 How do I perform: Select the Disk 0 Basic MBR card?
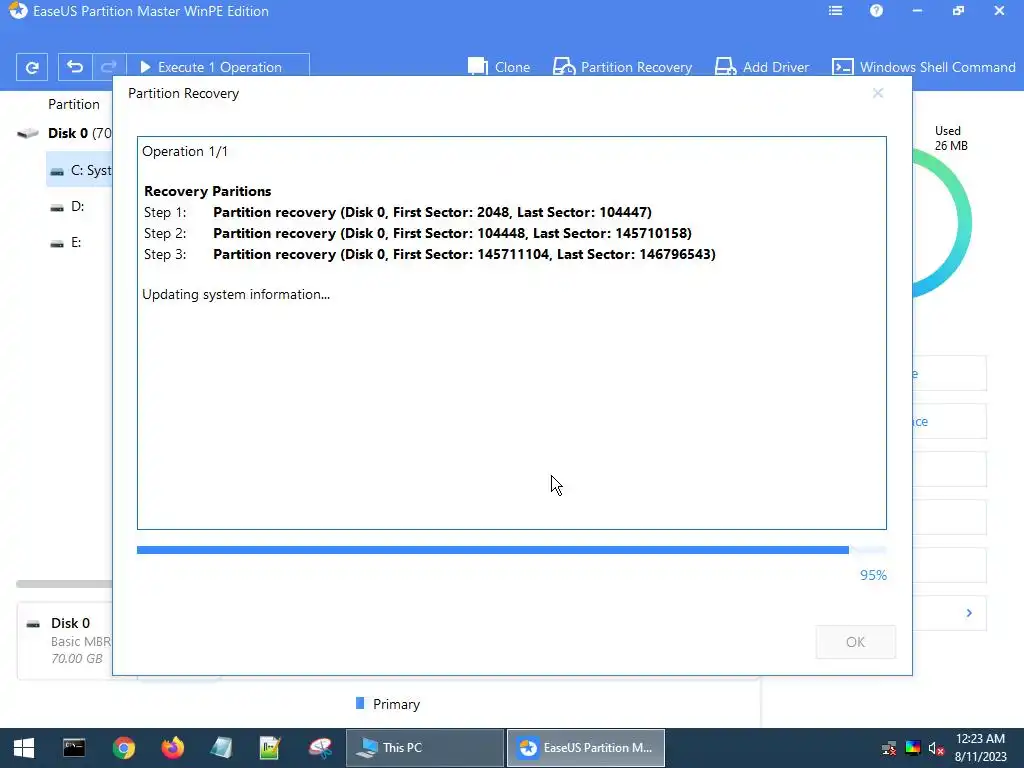[x=65, y=641]
